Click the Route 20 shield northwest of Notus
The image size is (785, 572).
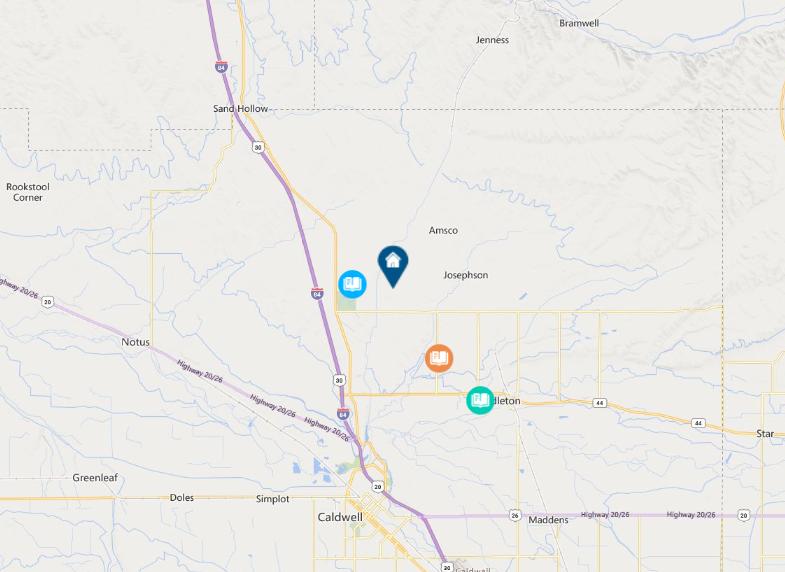[x=48, y=302]
